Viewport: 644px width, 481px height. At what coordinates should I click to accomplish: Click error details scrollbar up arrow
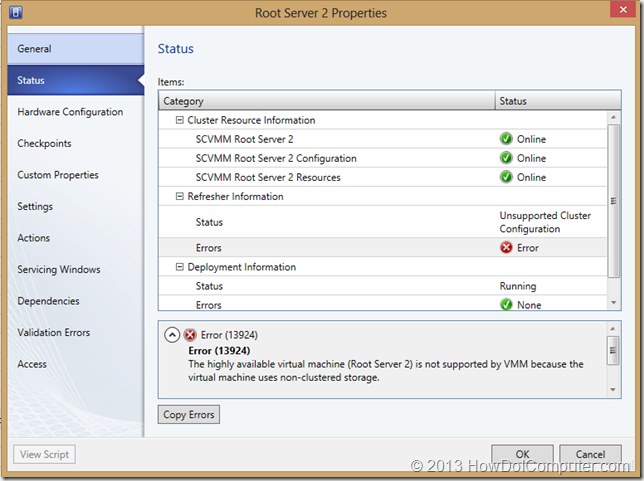[x=613, y=329]
